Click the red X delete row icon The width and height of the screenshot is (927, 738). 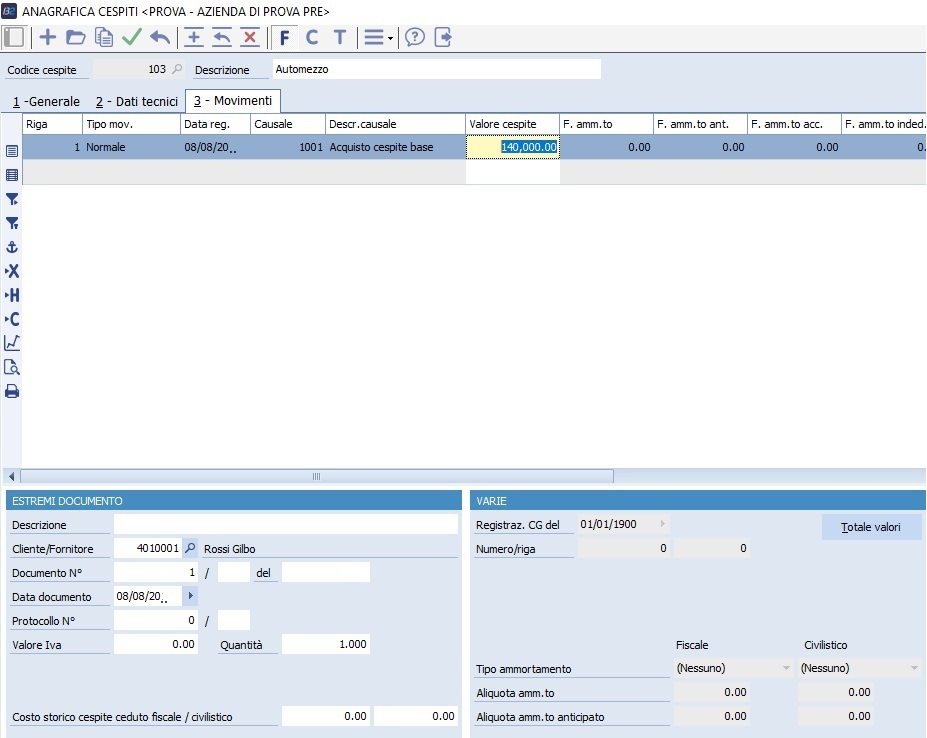(250, 38)
